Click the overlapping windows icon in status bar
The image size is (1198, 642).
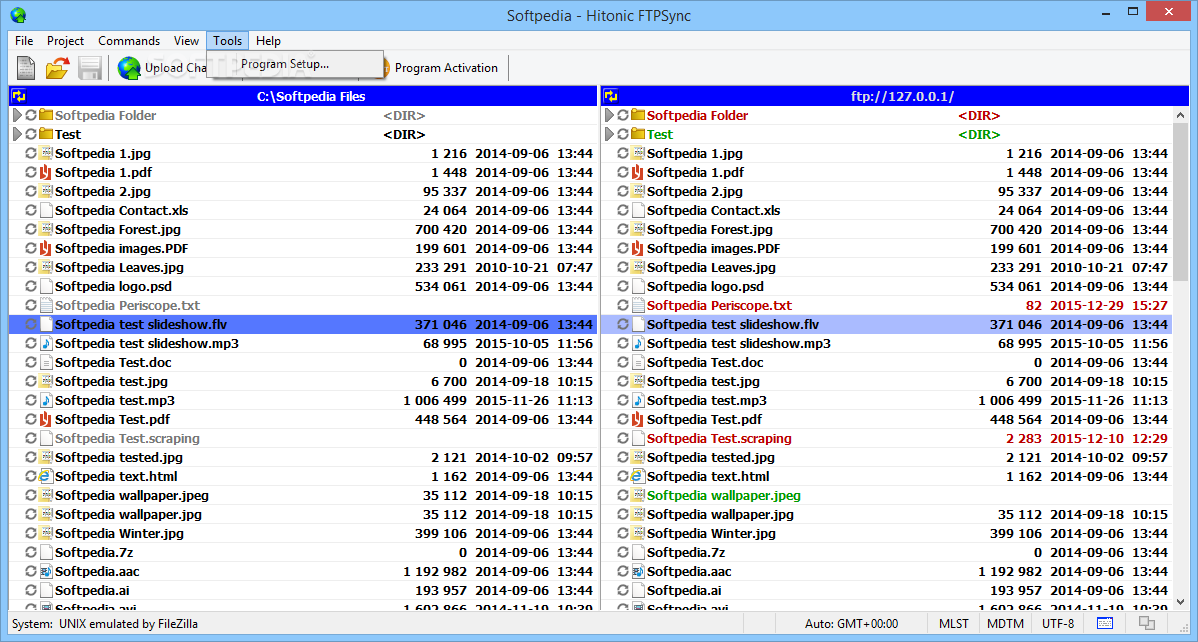[x=1147, y=624]
